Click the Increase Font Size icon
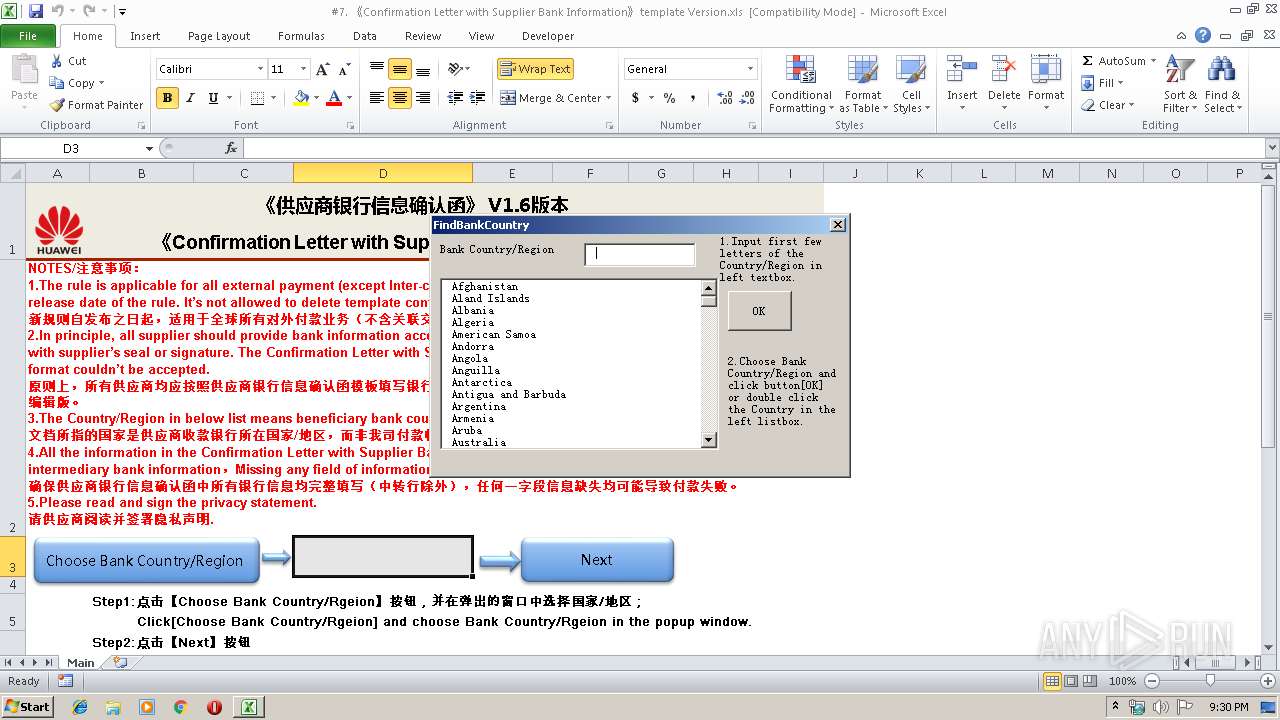The image size is (1280, 720). coord(322,69)
